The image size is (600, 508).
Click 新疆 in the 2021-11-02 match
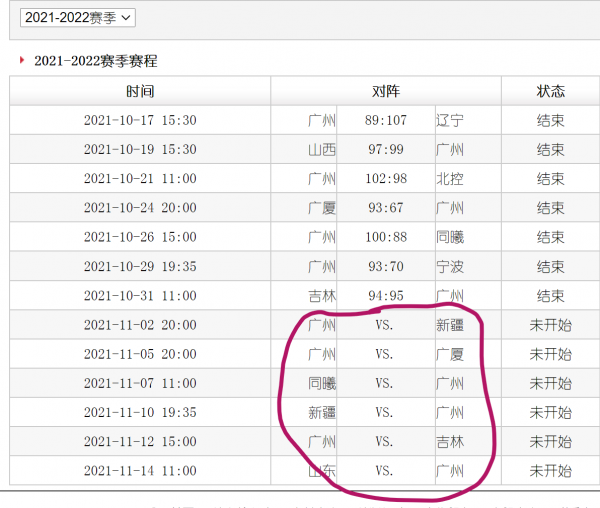click(x=450, y=325)
